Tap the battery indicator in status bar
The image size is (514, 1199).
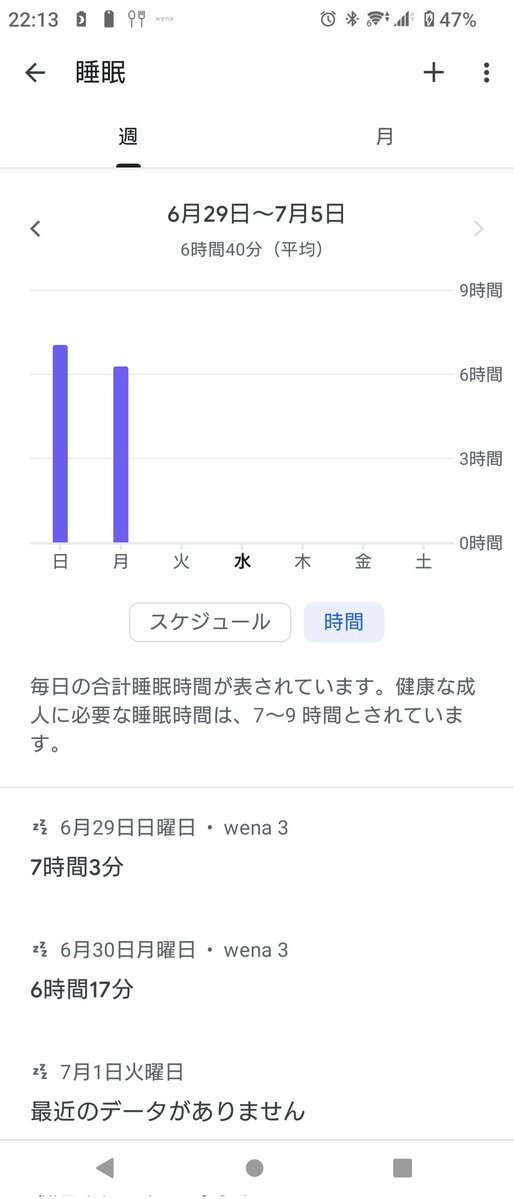[429, 20]
